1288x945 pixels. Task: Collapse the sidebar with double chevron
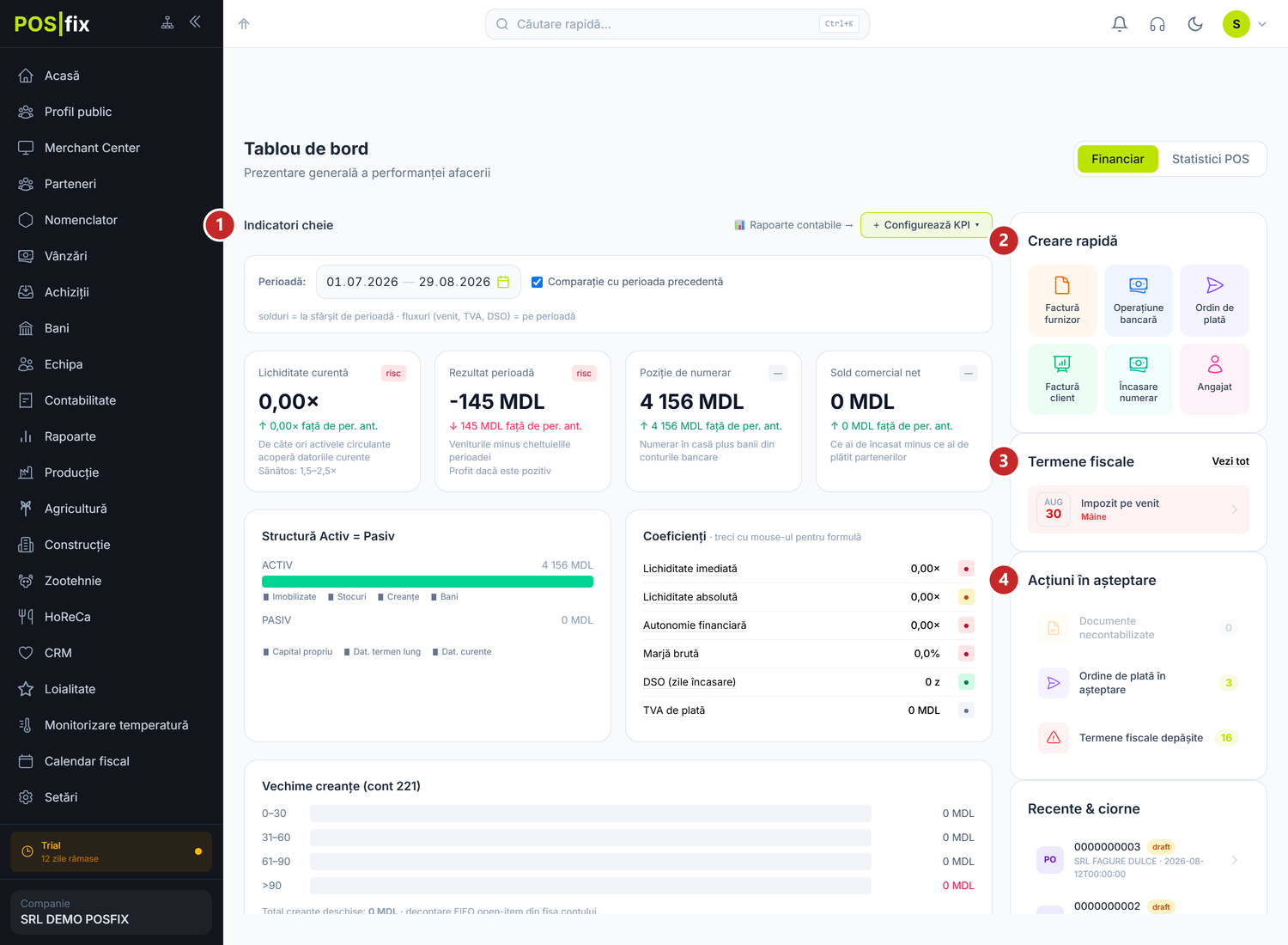(195, 22)
